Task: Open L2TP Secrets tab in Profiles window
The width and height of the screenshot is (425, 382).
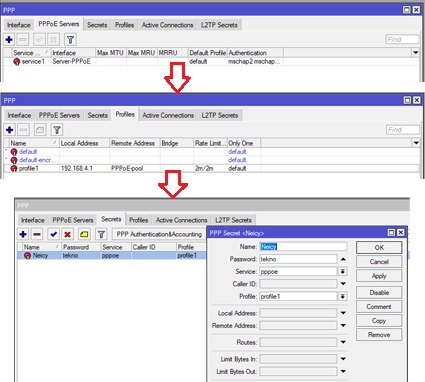Action: click(220, 115)
